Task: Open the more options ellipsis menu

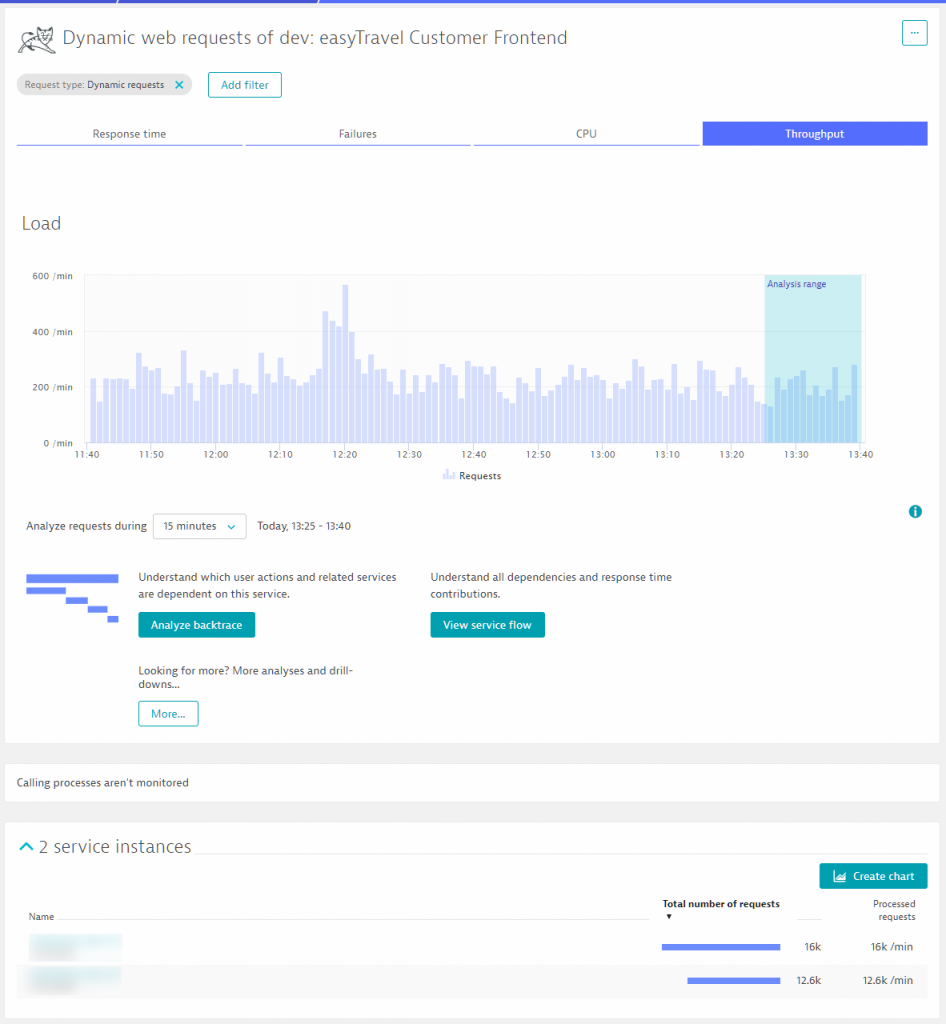Action: tap(914, 33)
